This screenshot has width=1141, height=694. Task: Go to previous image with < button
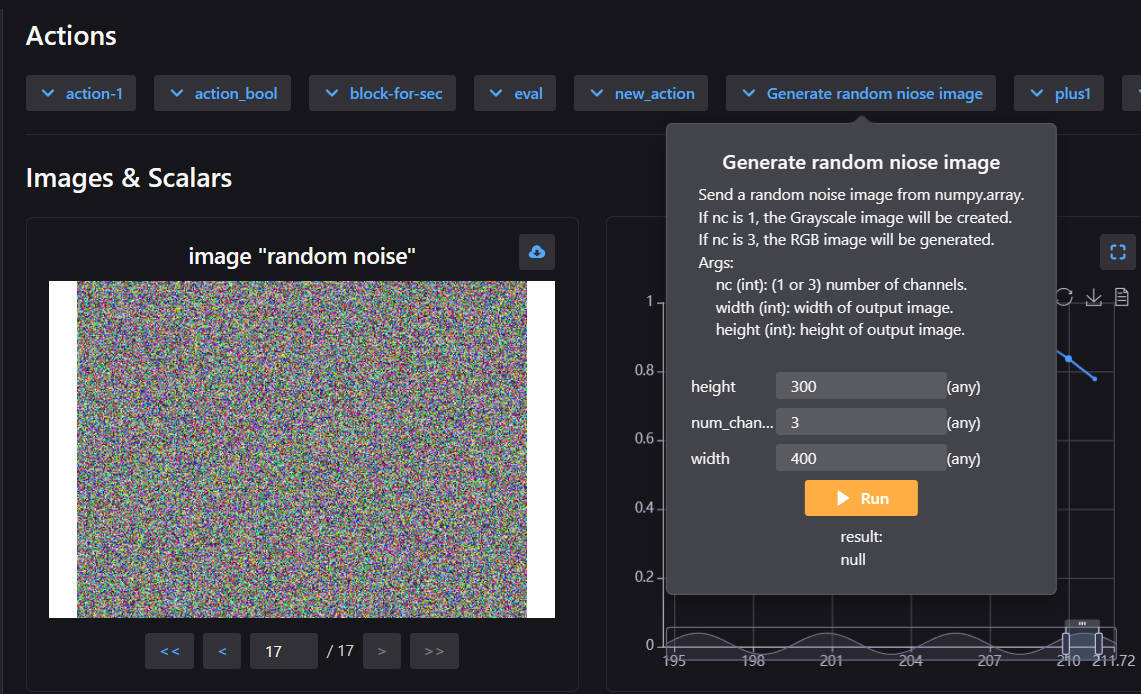click(222, 651)
